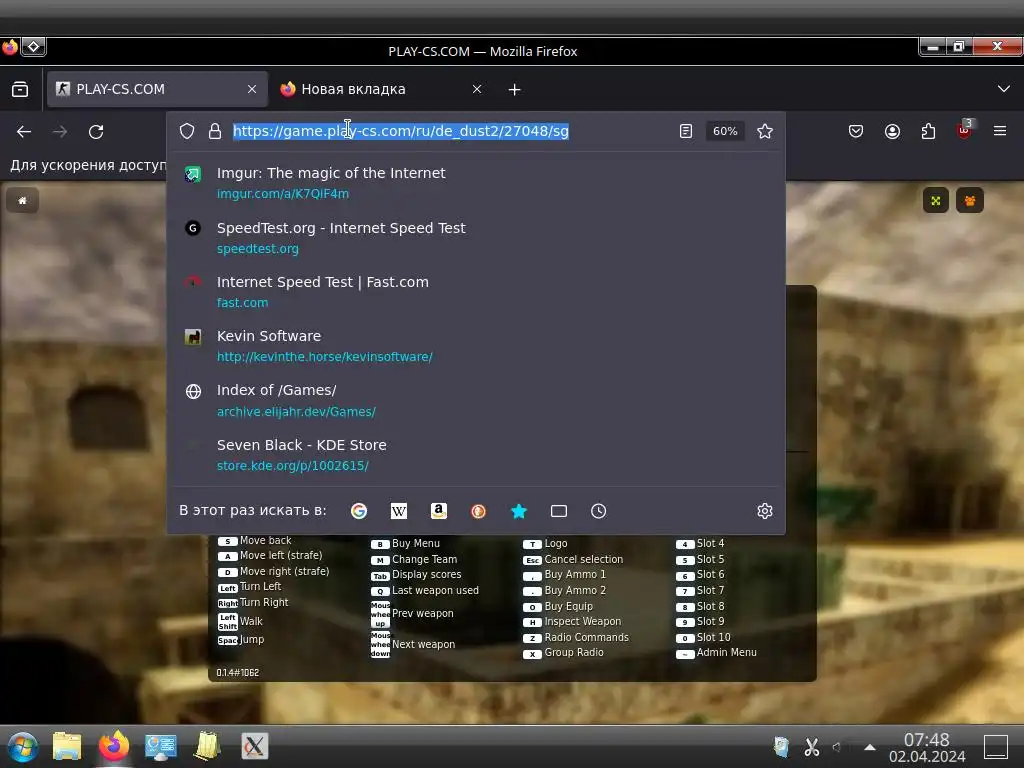This screenshot has width=1024, height=768.
Task: Search in open tabs icon
Action: [559, 511]
